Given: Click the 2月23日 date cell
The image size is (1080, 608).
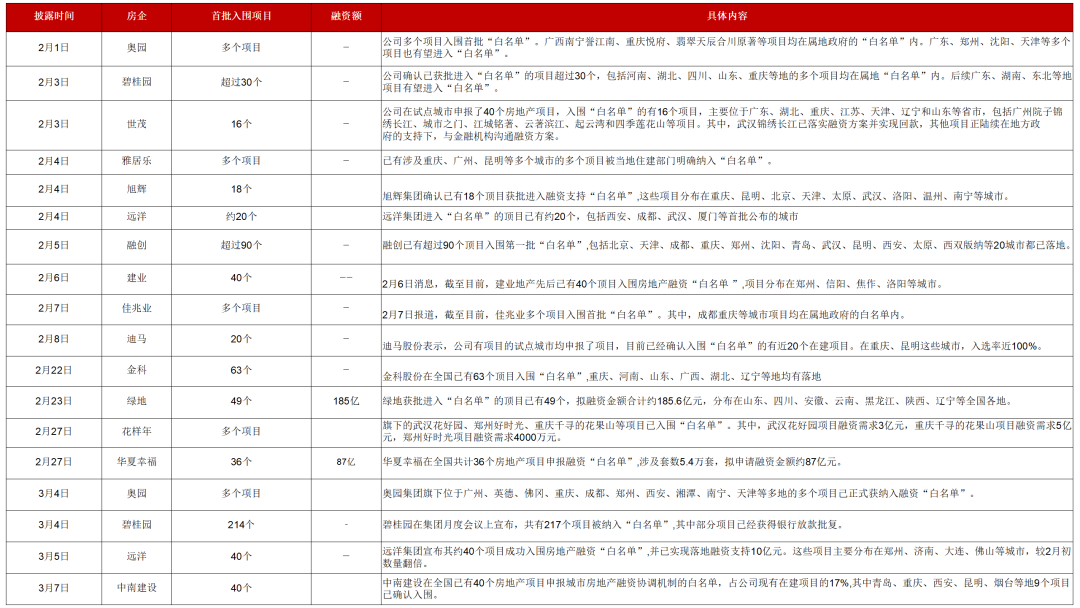Looking at the screenshot, I should tap(54, 401).
